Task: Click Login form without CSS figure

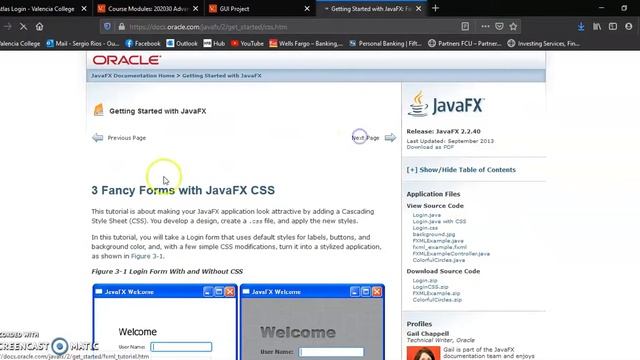Action: (165, 322)
